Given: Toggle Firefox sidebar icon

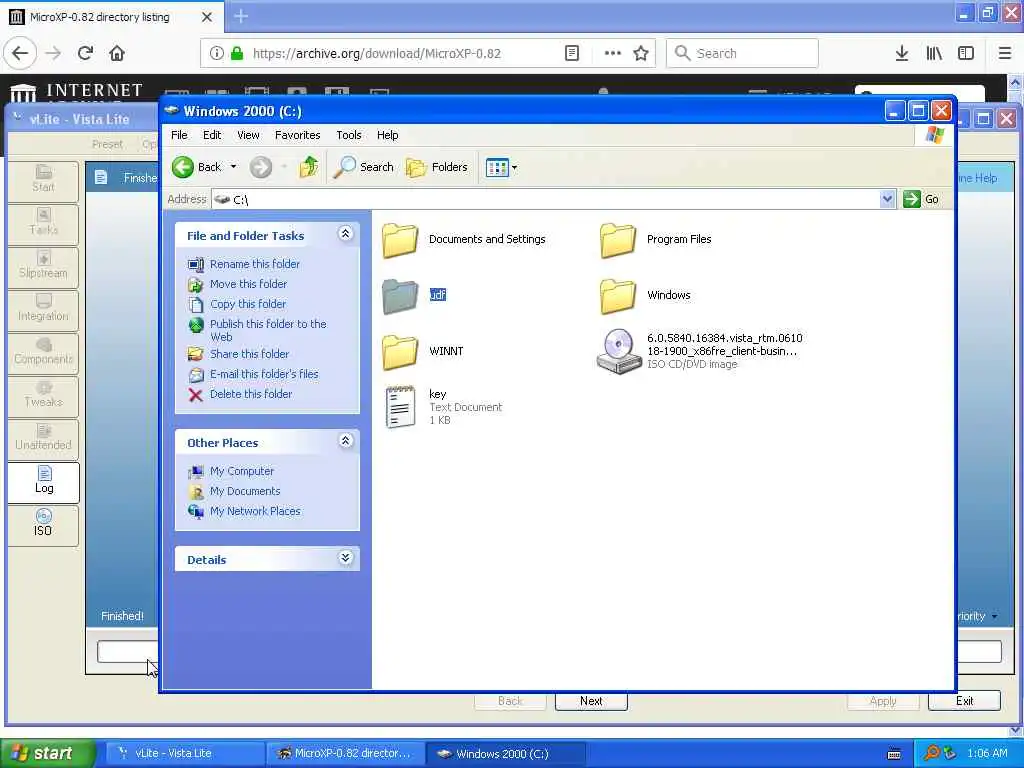Looking at the screenshot, I should [966, 53].
